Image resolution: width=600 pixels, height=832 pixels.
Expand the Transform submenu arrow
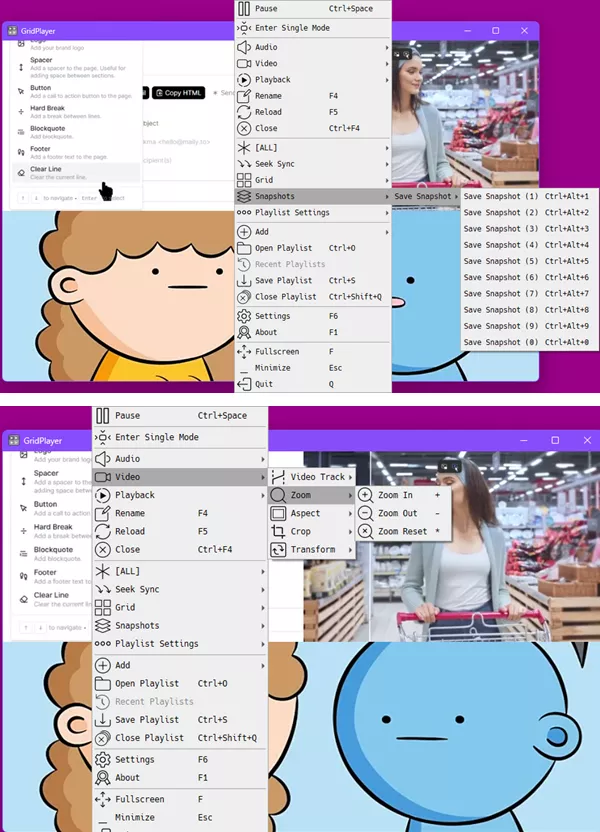point(350,550)
